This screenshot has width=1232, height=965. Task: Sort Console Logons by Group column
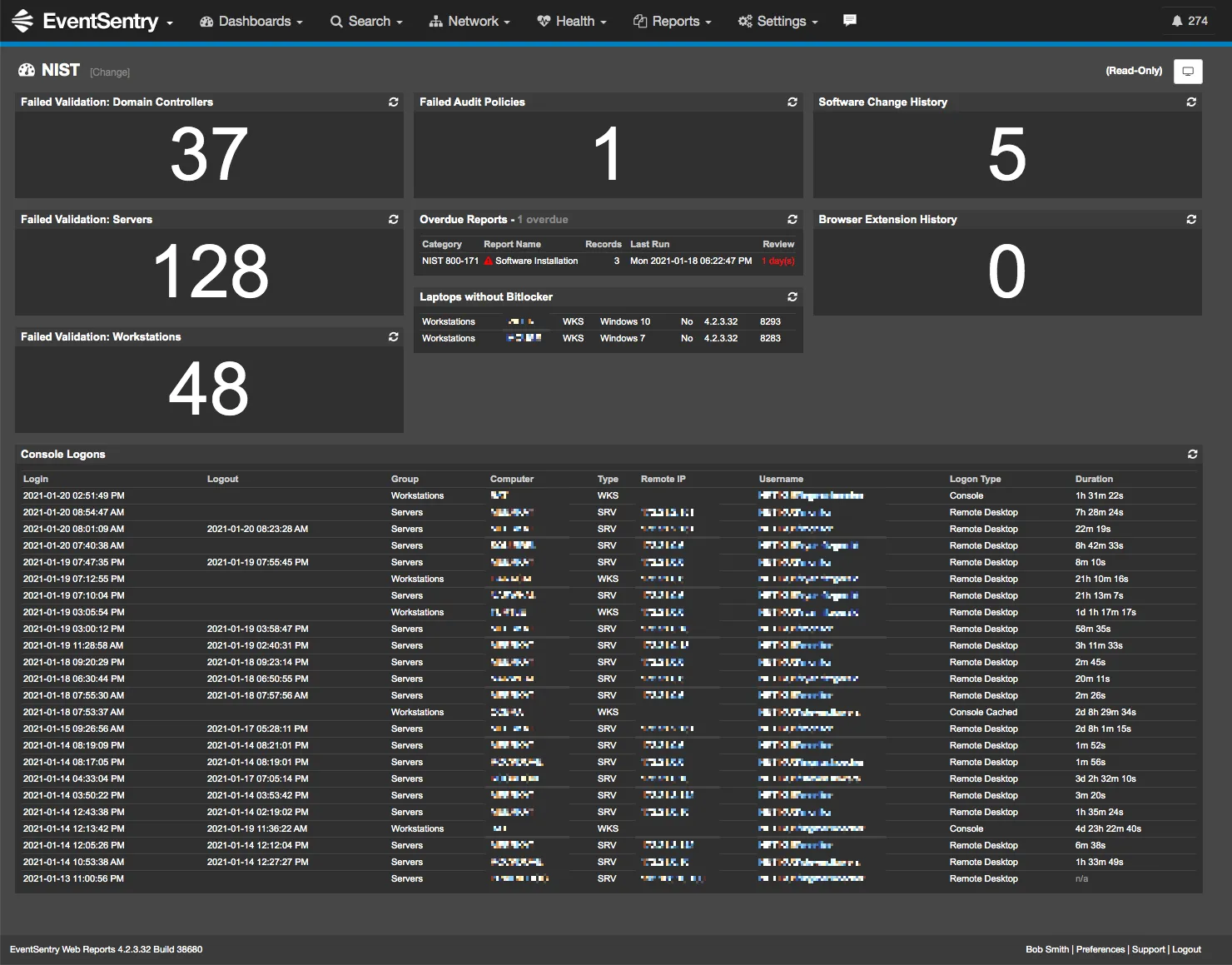(405, 479)
